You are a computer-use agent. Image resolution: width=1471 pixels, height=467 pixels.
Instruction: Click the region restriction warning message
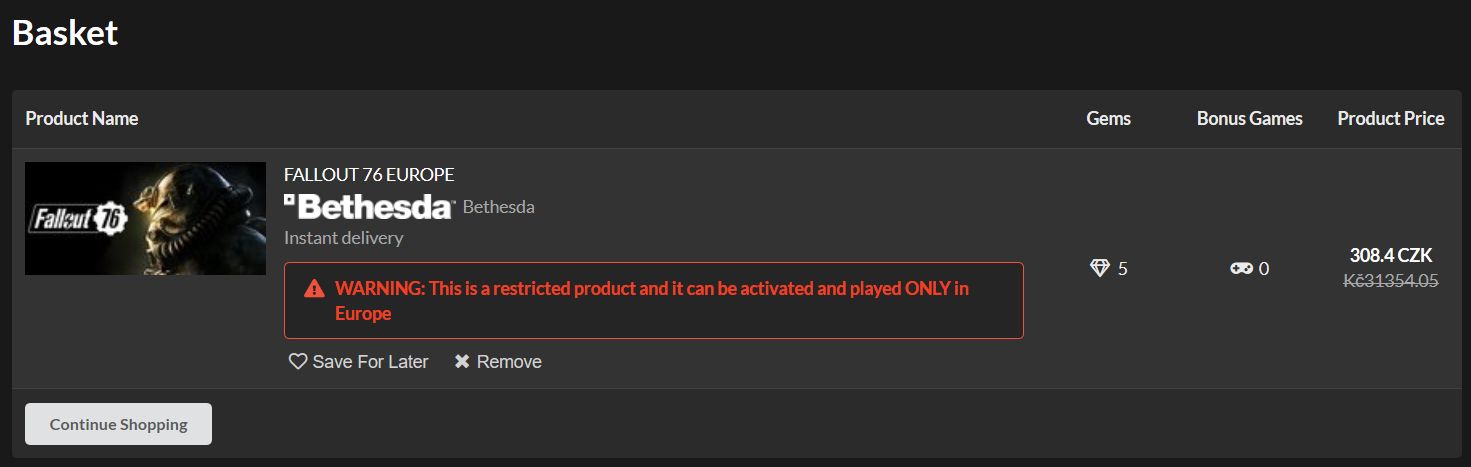(x=654, y=301)
